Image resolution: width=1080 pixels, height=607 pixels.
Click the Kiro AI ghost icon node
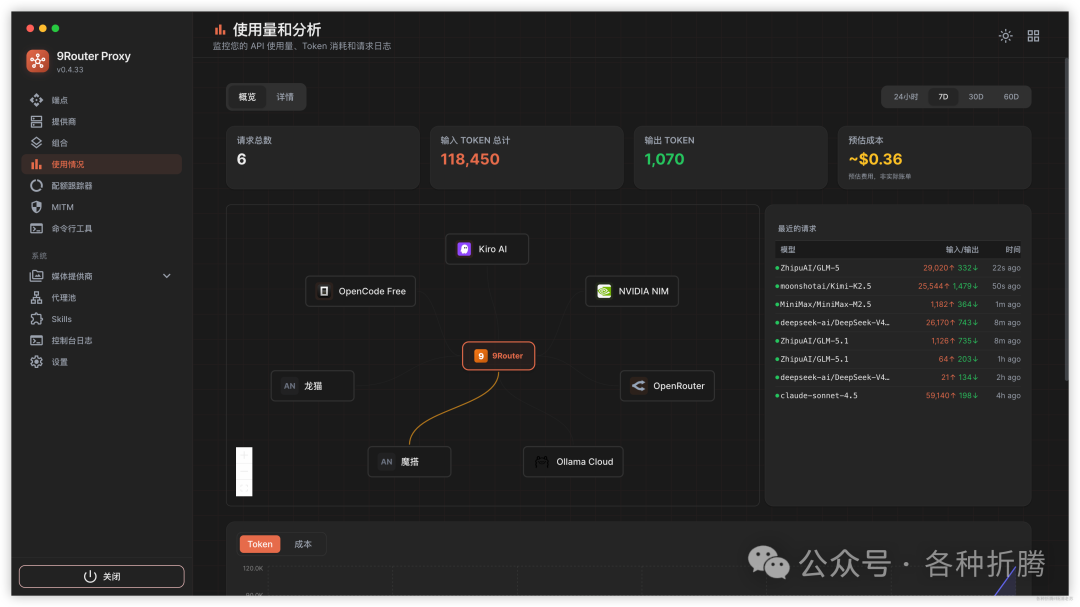click(464, 249)
